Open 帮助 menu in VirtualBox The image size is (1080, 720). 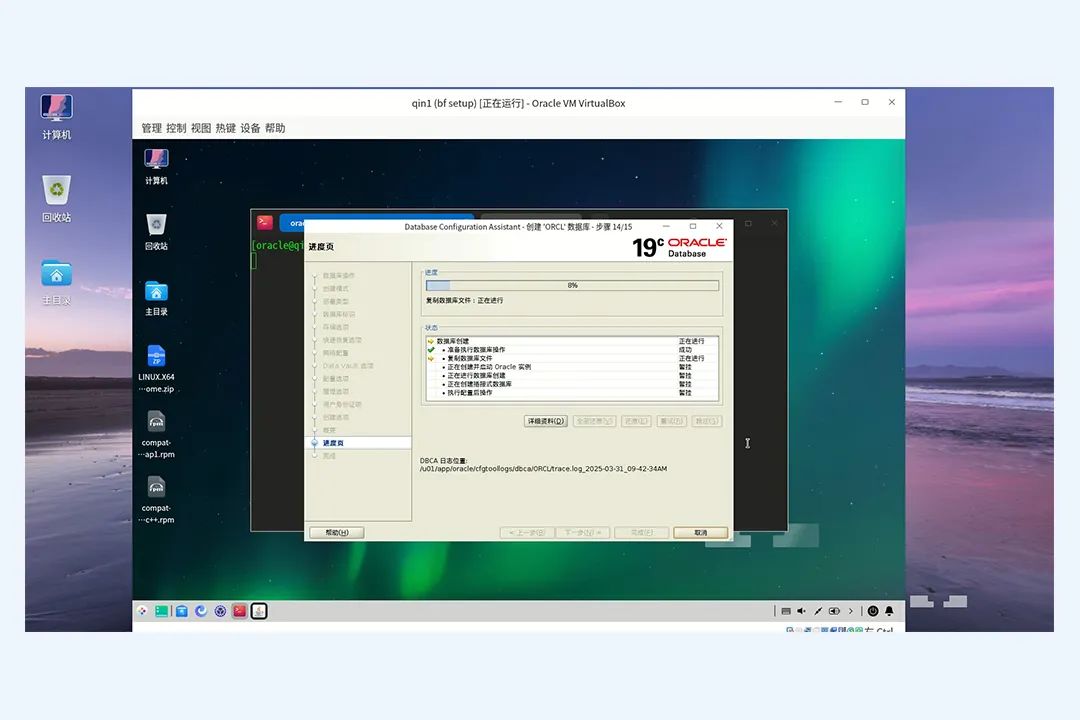276,128
